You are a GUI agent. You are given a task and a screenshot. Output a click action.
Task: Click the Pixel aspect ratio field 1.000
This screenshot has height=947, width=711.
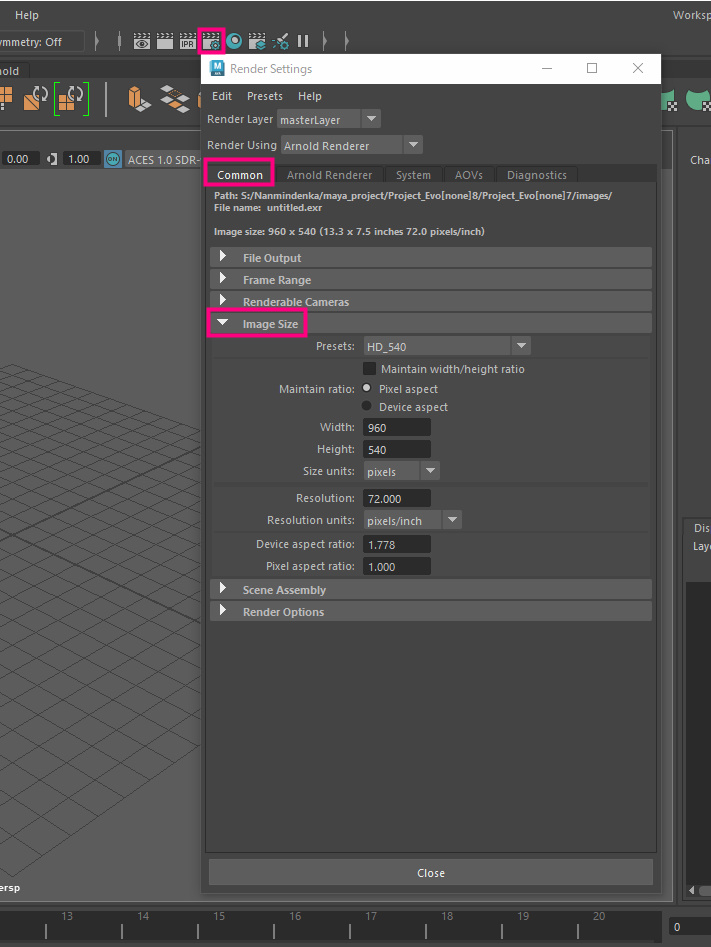pos(397,566)
